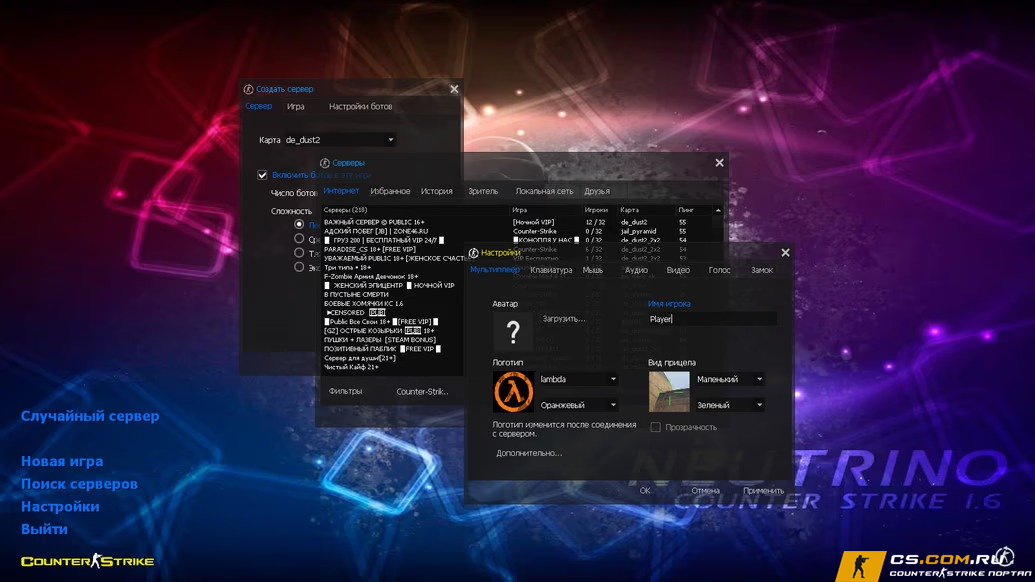Click Отмена in the Настройки window

pos(706,491)
